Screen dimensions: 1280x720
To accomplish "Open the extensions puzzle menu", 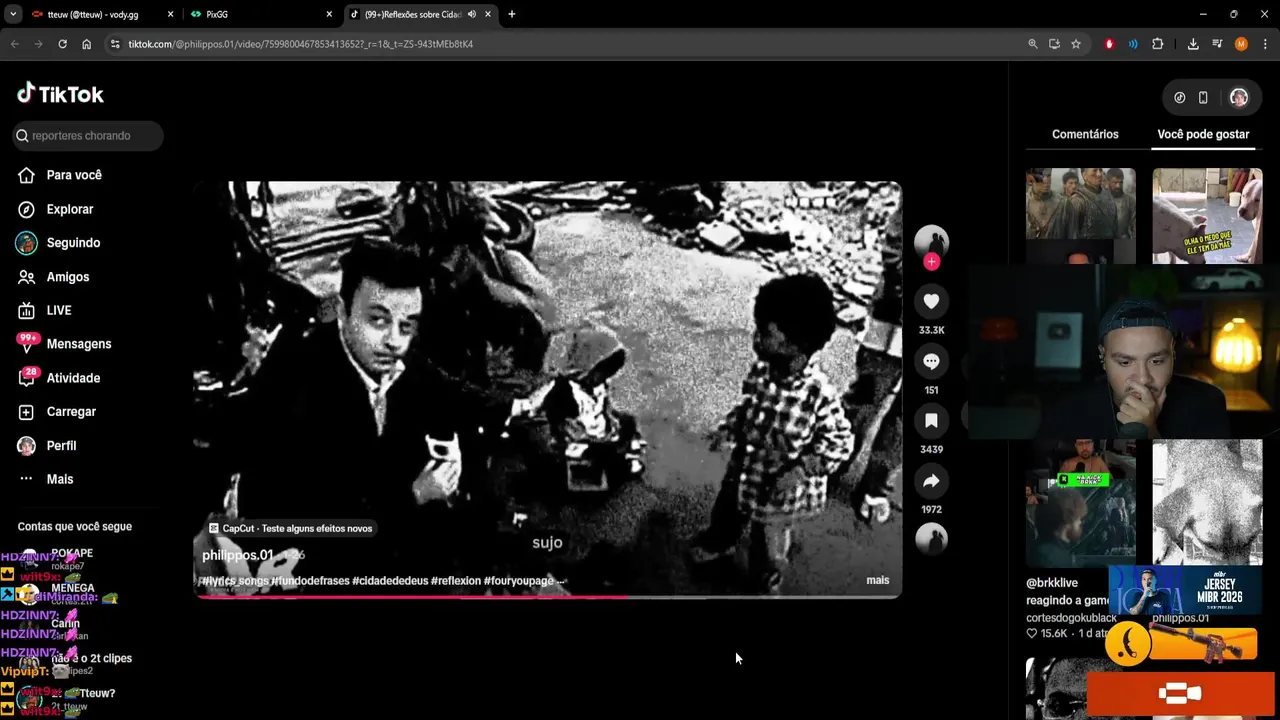I will pos(1158,44).
